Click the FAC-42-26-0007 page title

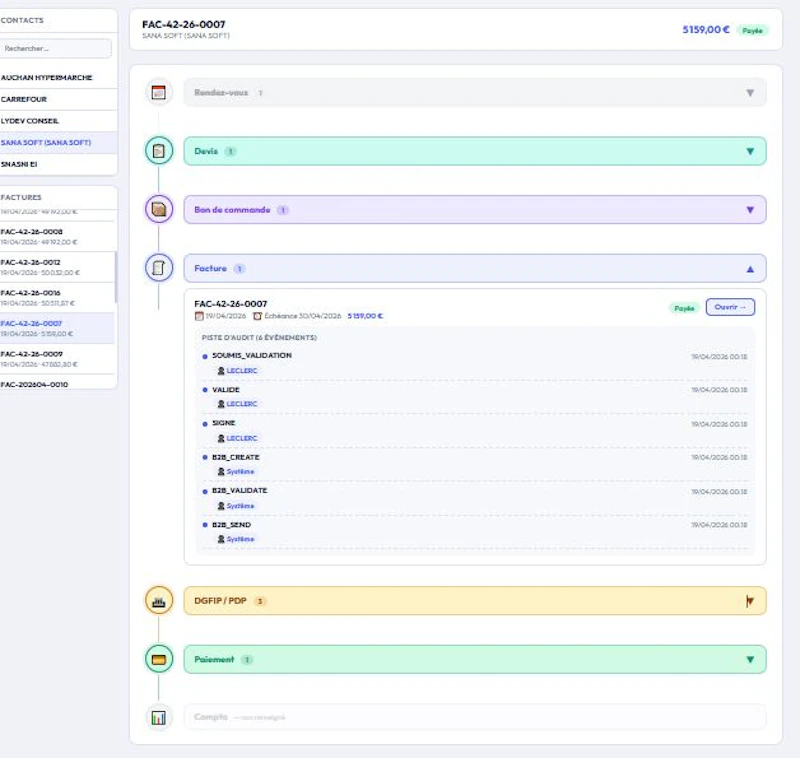184,24
